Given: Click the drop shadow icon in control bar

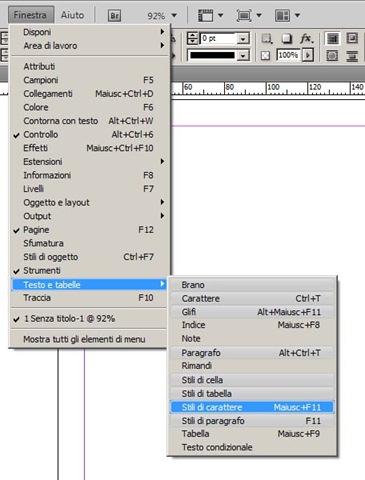Looking at the screenshot, I should pos(286,39).
